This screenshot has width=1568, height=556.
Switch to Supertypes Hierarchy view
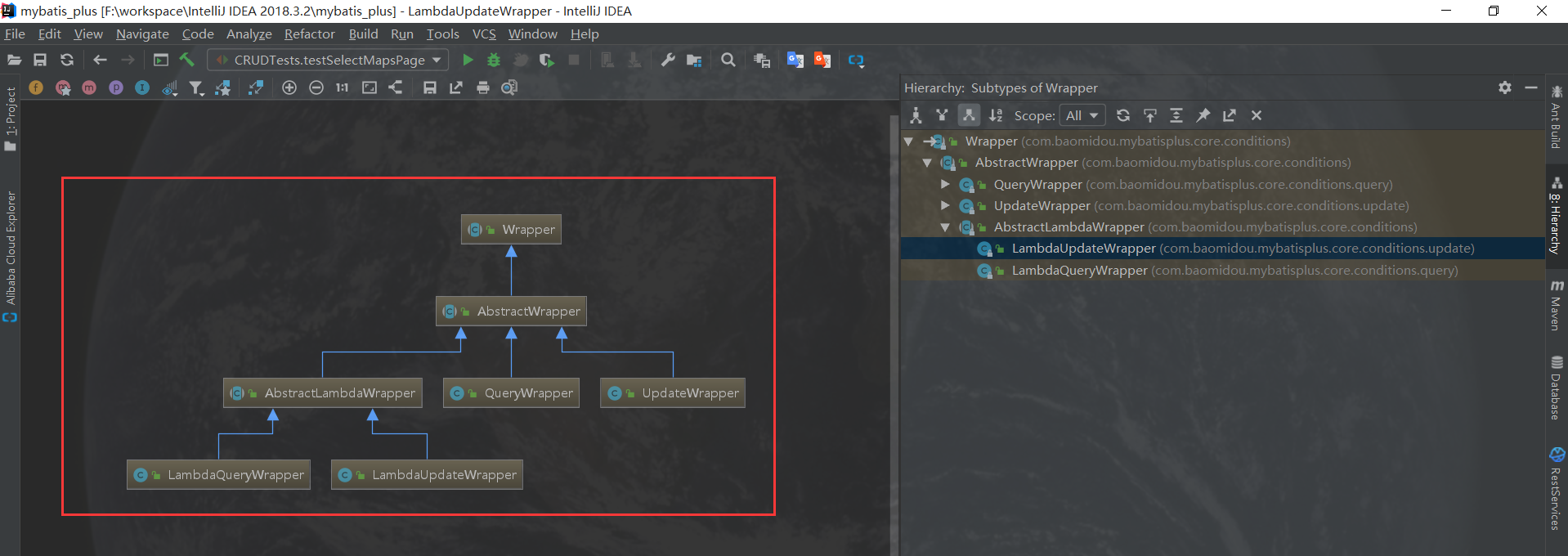[942, 115]
